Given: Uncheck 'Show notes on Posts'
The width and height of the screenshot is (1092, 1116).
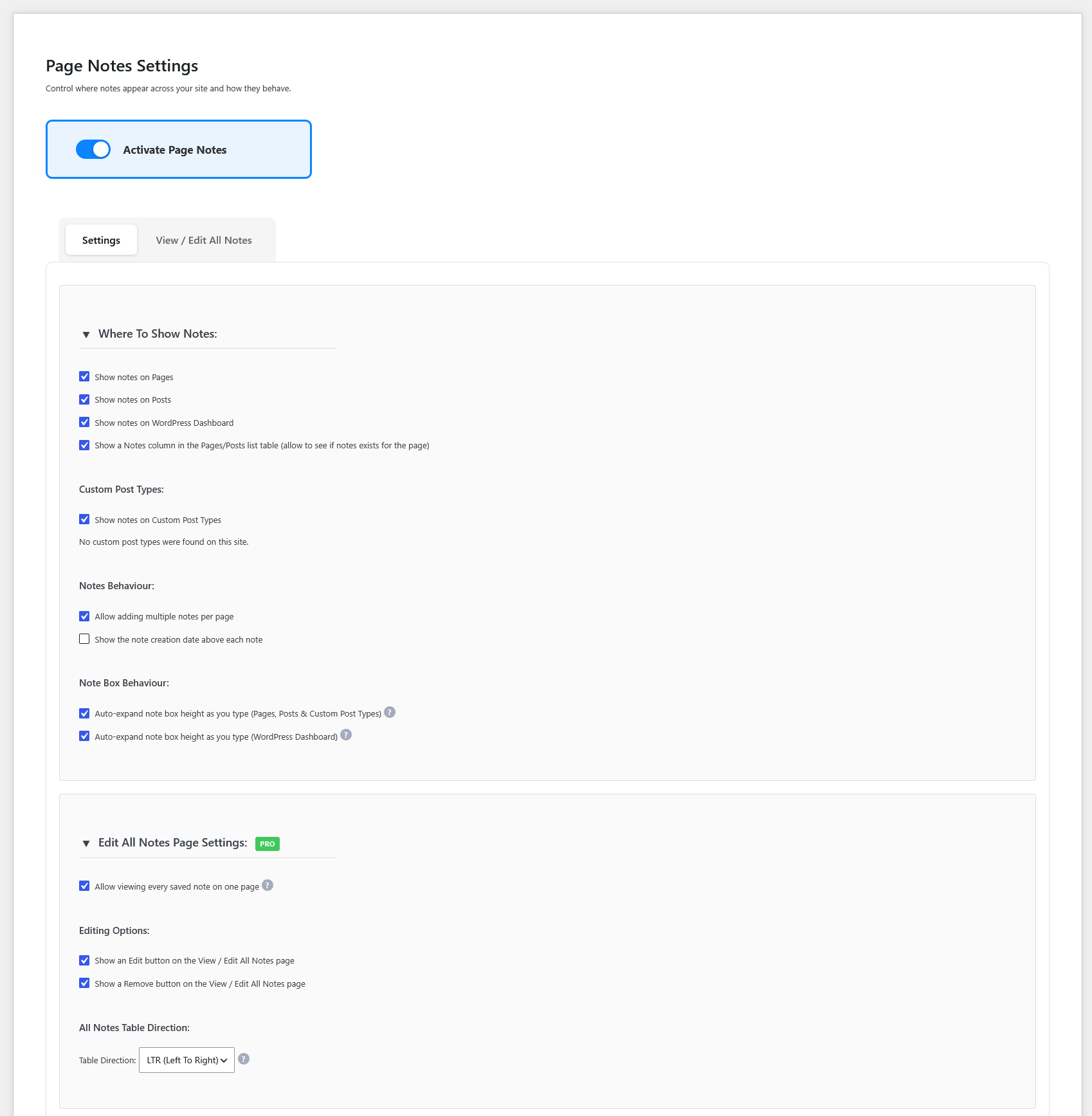Looking at the screenshot, I should (84, 399).
